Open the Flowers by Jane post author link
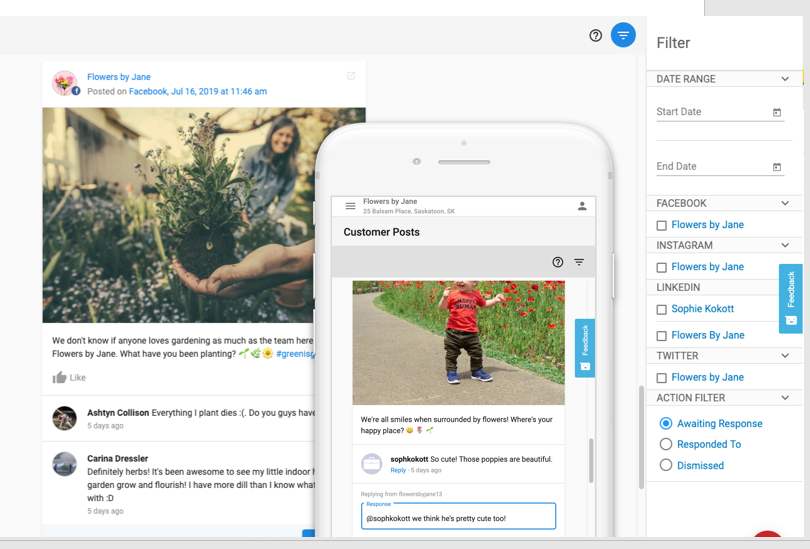 [119, 77]
